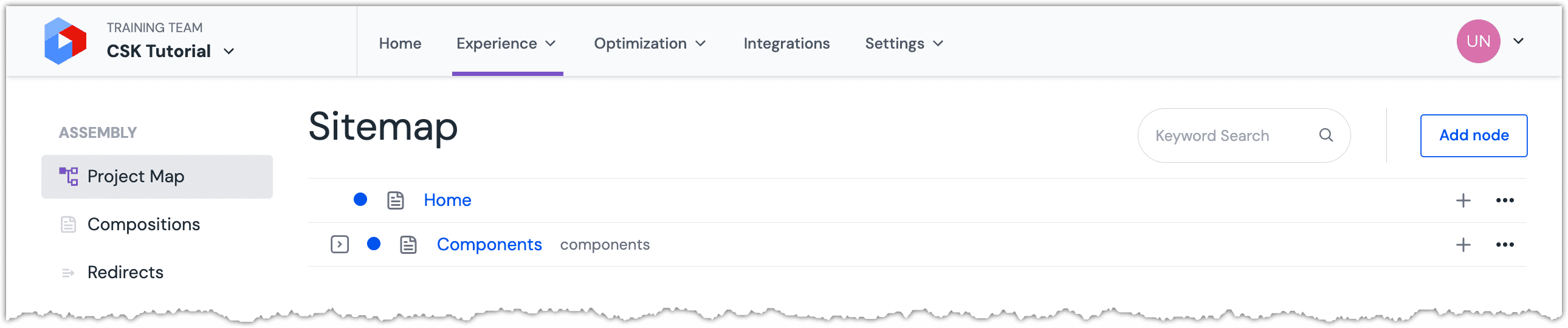Open three-dot menu for Home node
The height and width of the screenshot is (328, 1568).
coord(1505,200)
